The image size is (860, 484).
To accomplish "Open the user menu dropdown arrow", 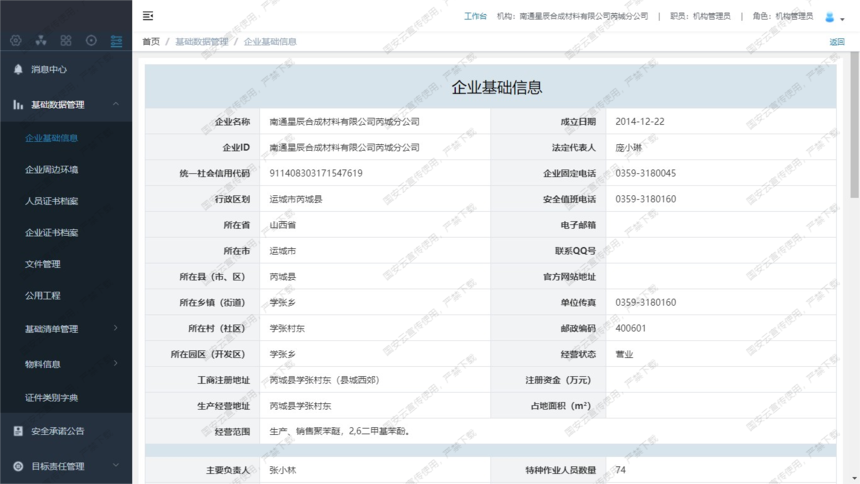I will [x=842, y=19].
